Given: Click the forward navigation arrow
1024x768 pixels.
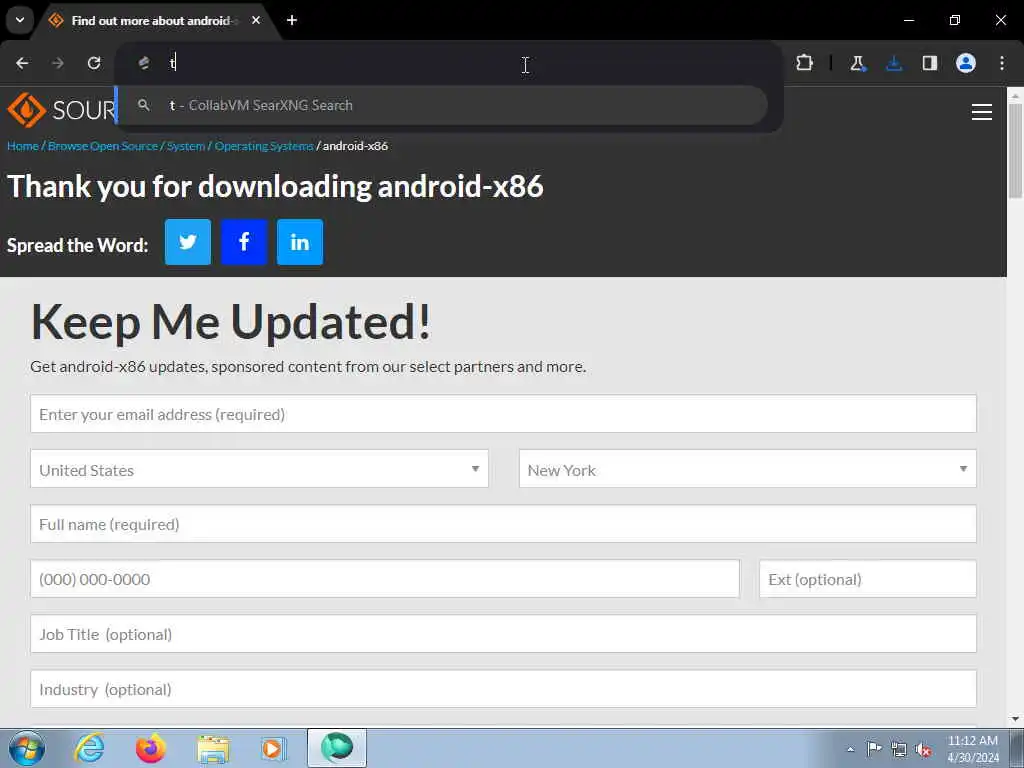Looking at the screenshot, I should (x=58, y=63).
